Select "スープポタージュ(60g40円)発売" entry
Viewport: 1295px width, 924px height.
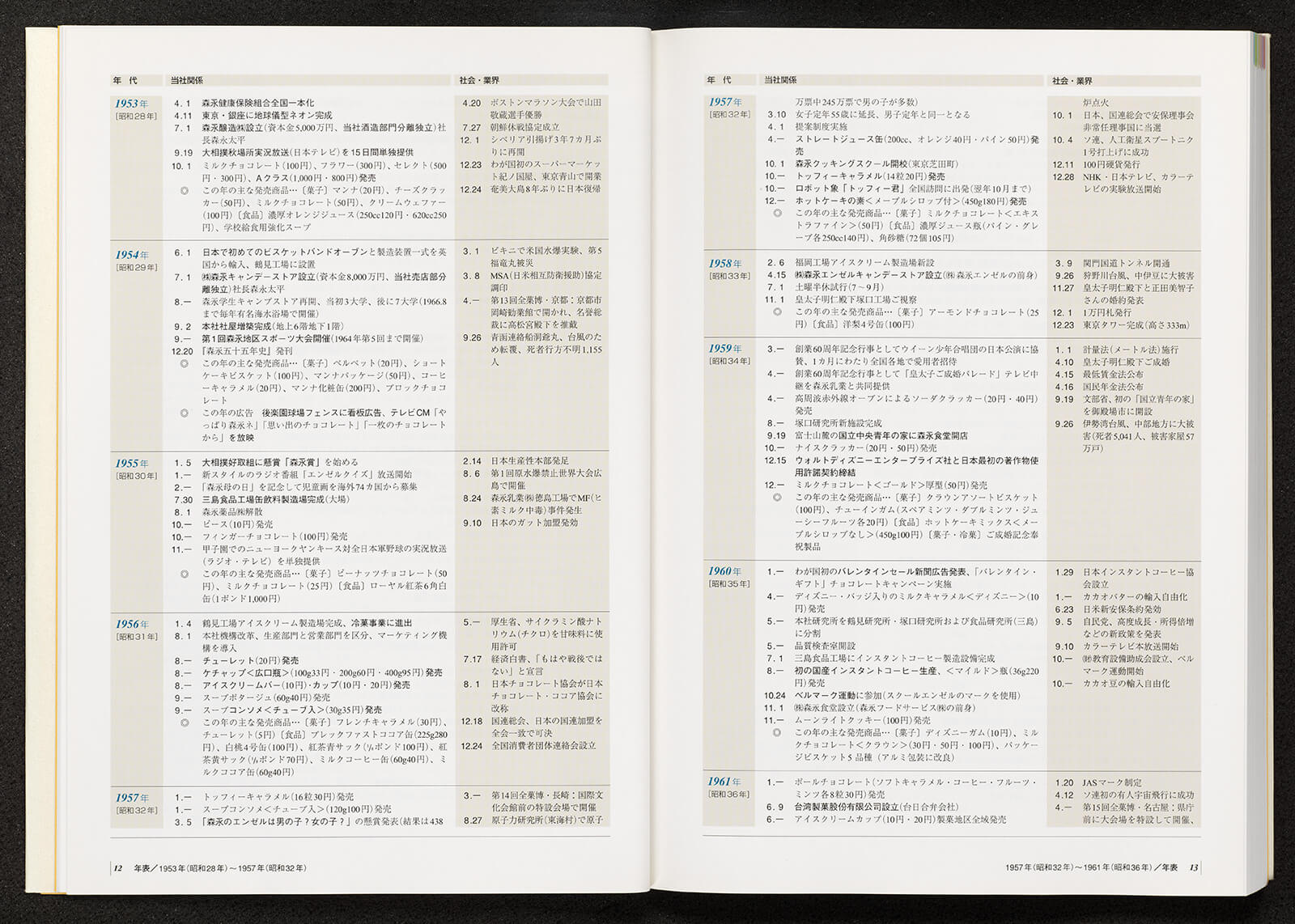tap(265, 697)
